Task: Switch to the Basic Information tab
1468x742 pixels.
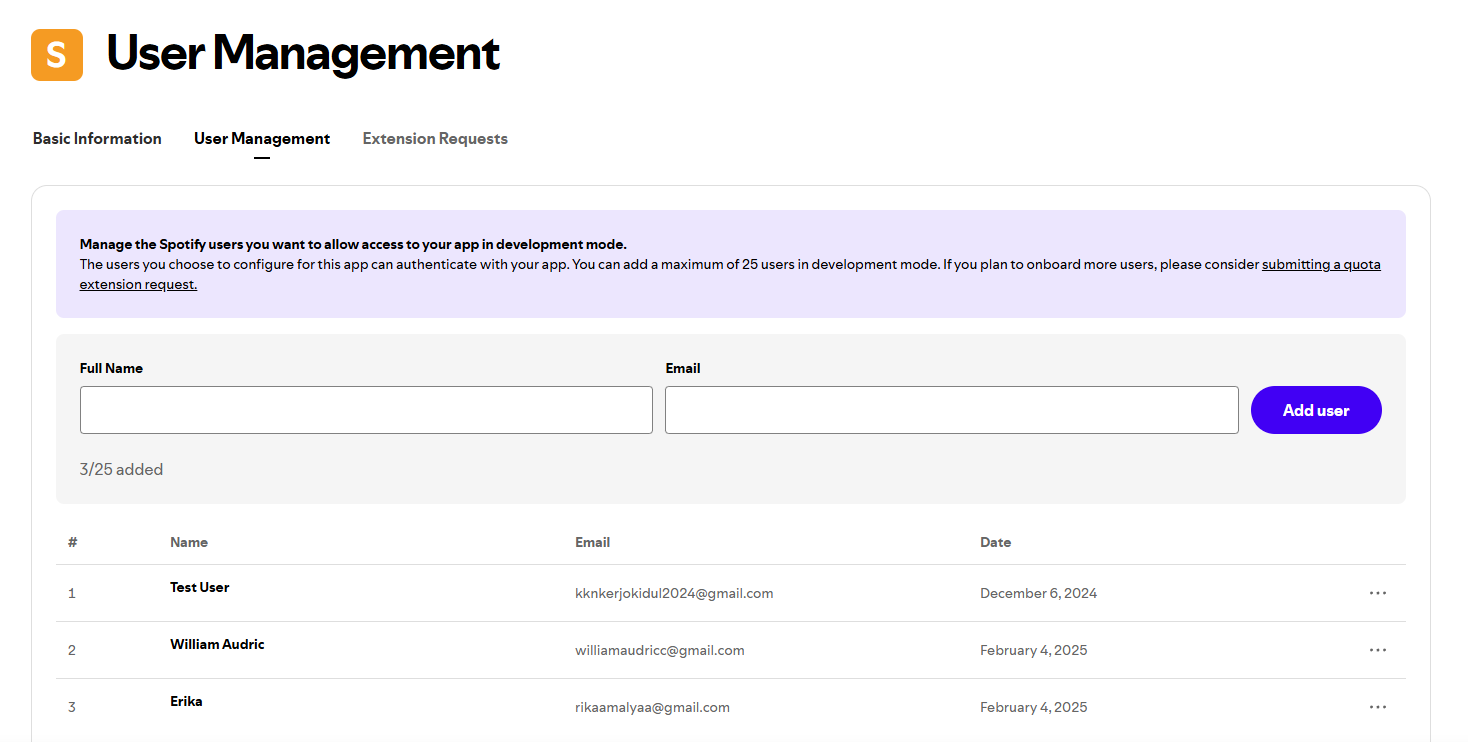Action: pyautogui.click(x=96, y=138)
